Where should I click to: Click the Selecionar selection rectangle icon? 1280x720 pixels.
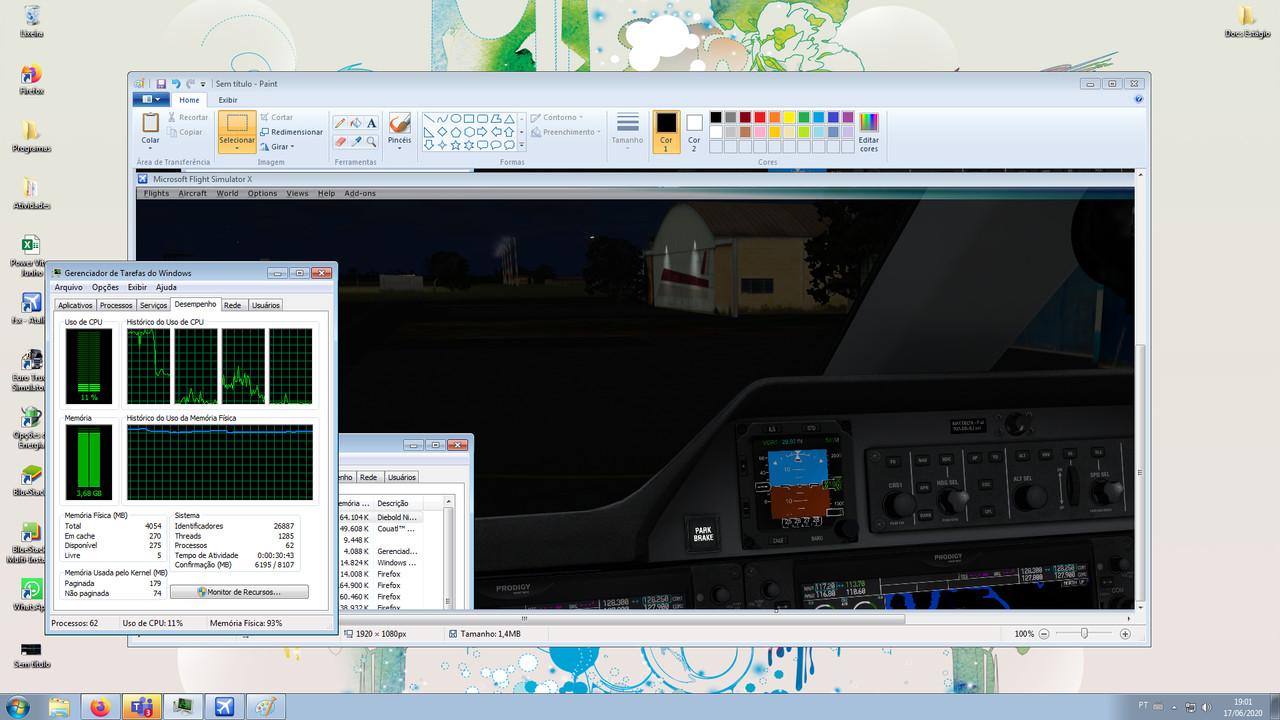(237, 124)
